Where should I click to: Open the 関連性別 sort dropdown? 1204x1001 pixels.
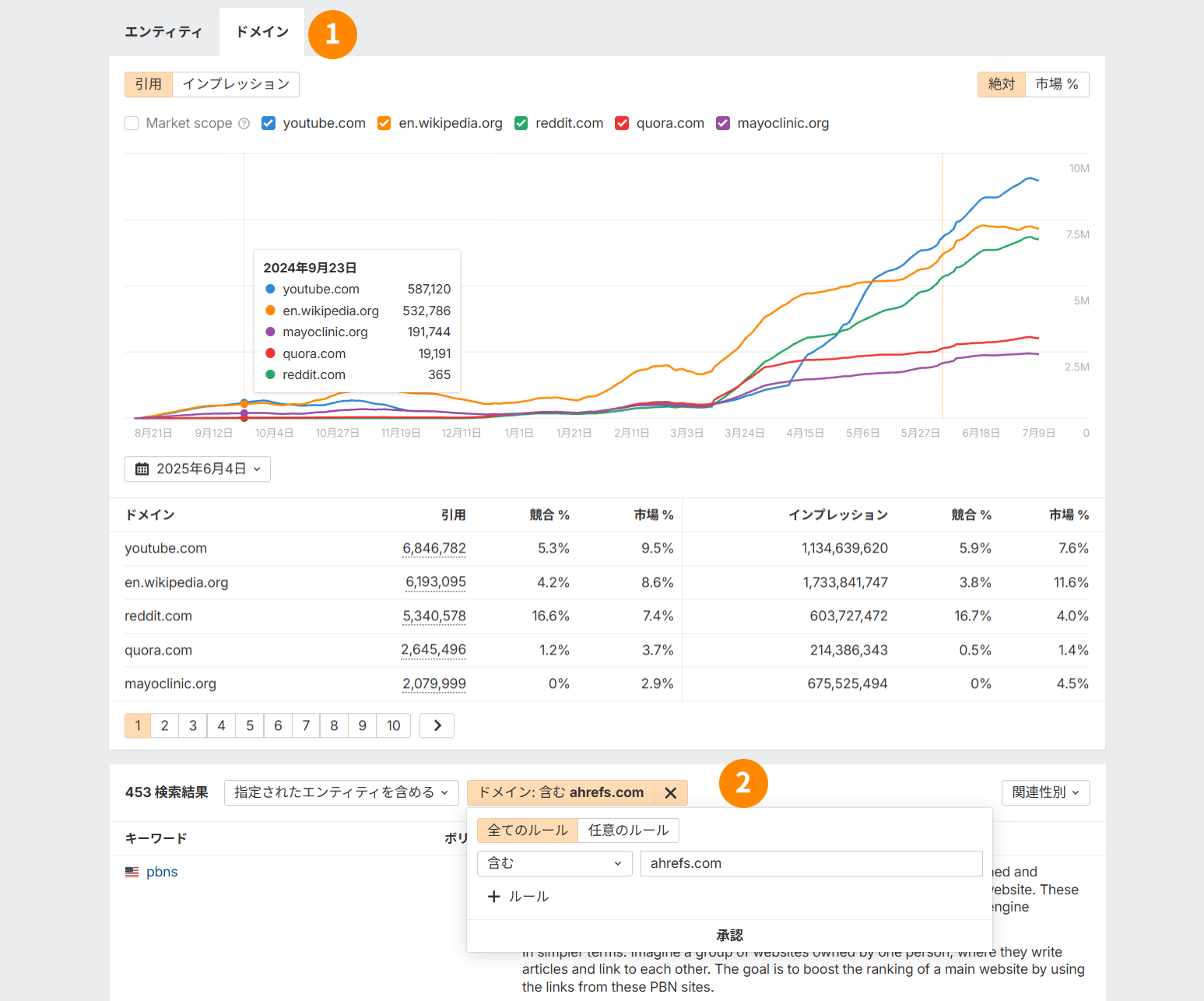(x=1044, y=792)
